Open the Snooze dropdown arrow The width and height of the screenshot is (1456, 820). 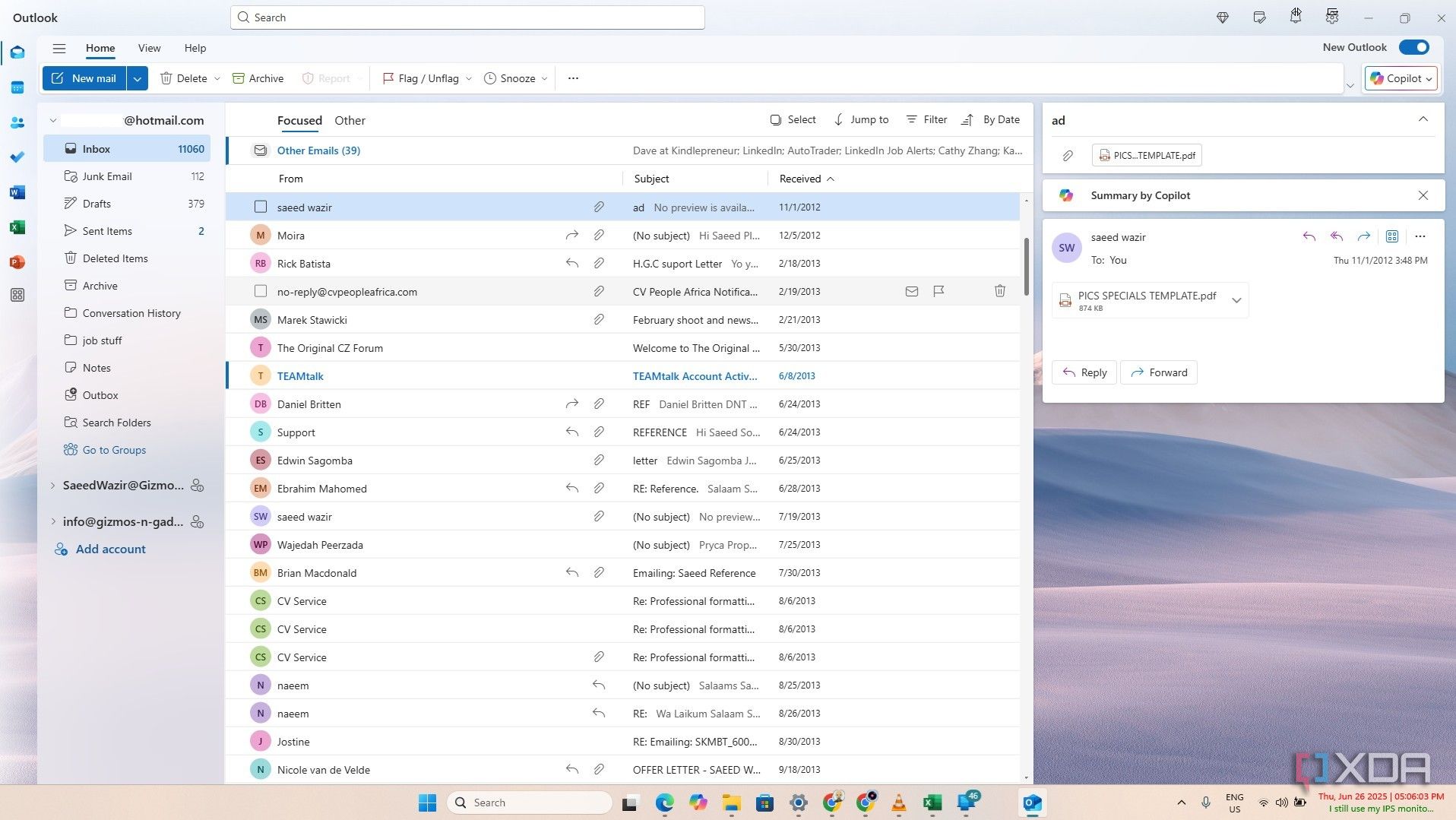pos(545,78)
